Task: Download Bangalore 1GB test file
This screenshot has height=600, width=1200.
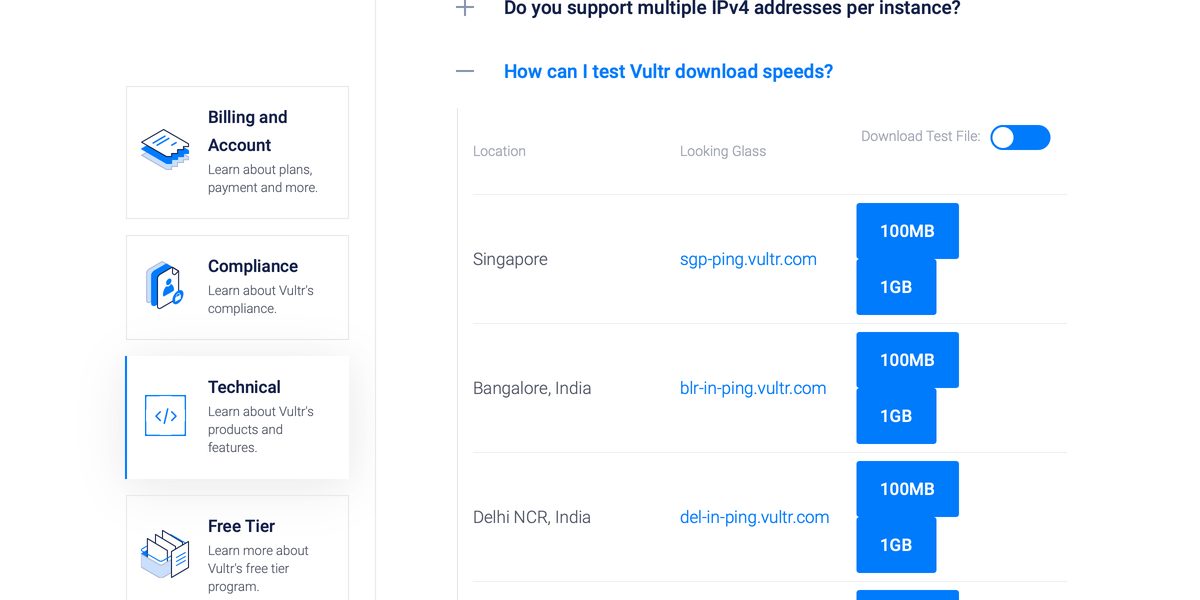Action: pyautogui.click(x=896, y=416)
